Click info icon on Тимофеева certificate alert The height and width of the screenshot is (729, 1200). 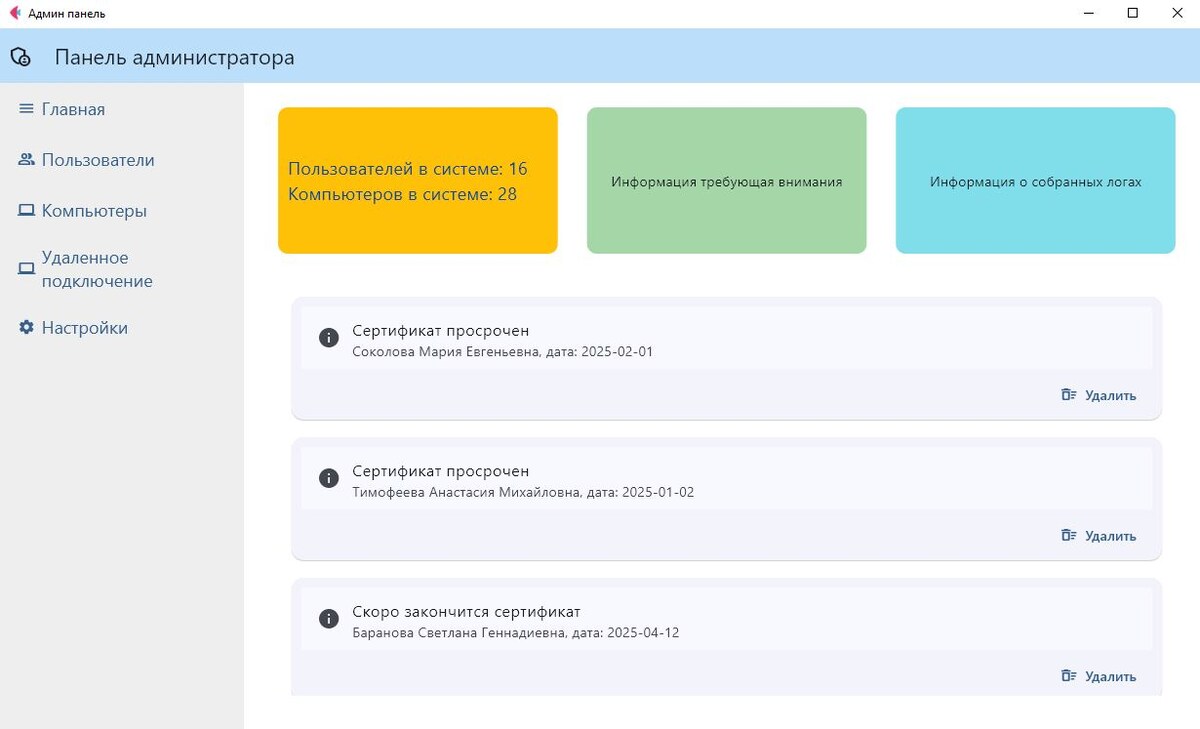click(328, 478)
